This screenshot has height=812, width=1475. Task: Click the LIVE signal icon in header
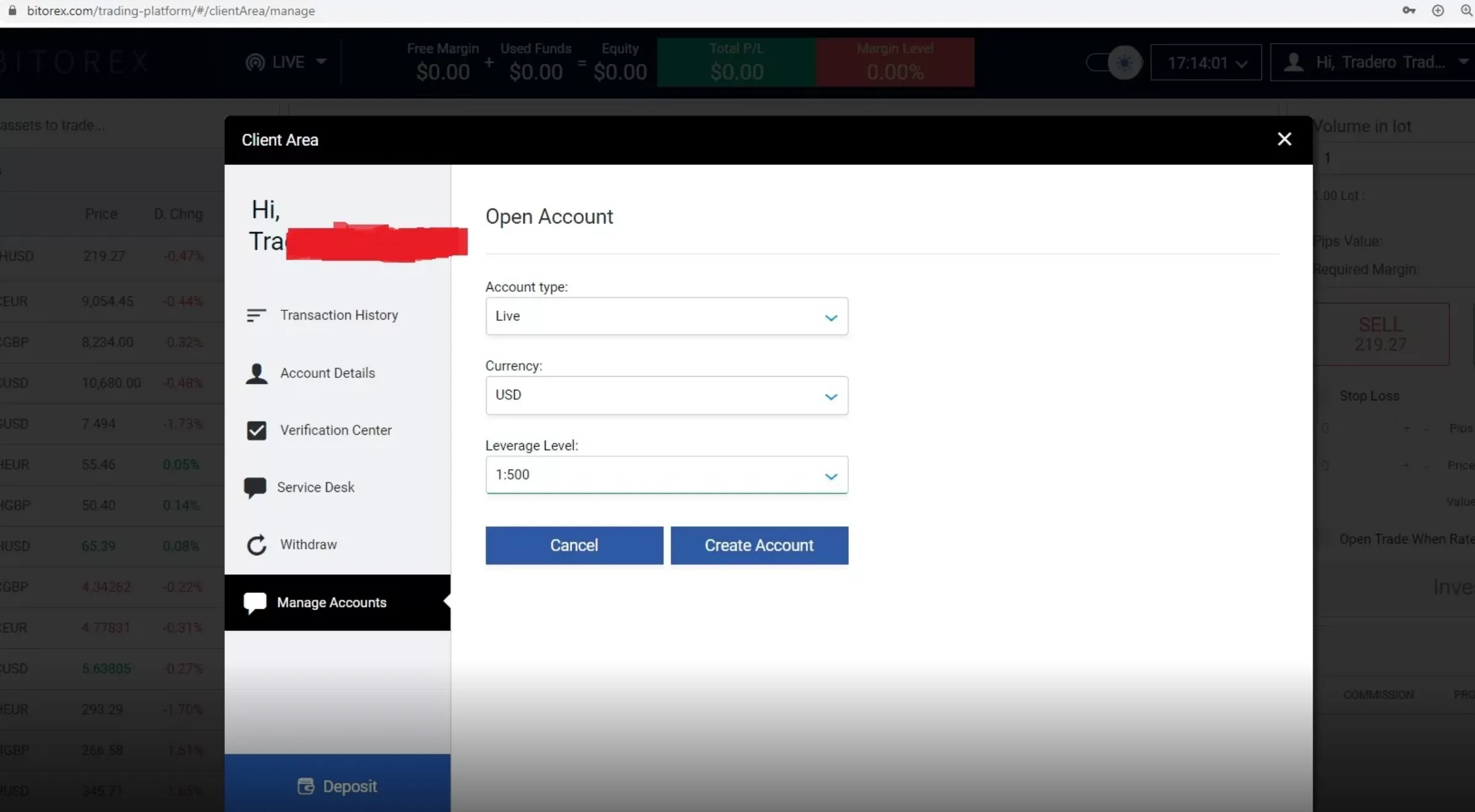pos(255,62)
